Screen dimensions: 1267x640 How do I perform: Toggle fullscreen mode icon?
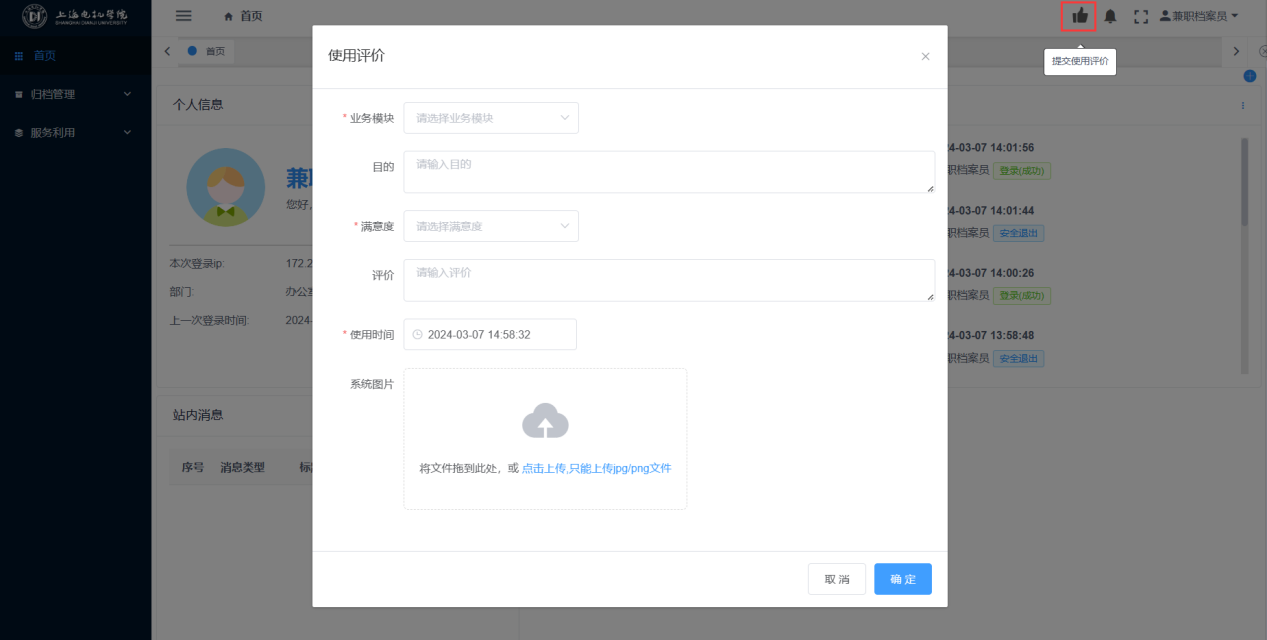(1140, 16)
